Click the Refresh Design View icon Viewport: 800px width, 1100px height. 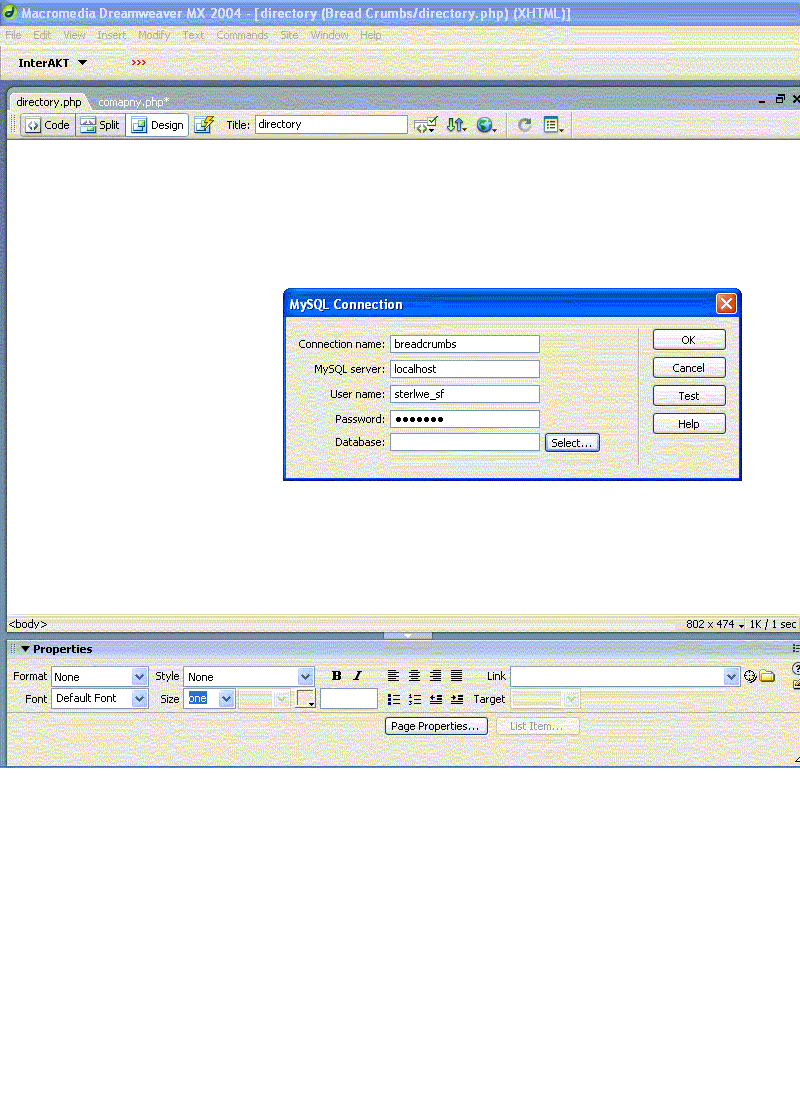pyautogui.click(x=524, y=125)
